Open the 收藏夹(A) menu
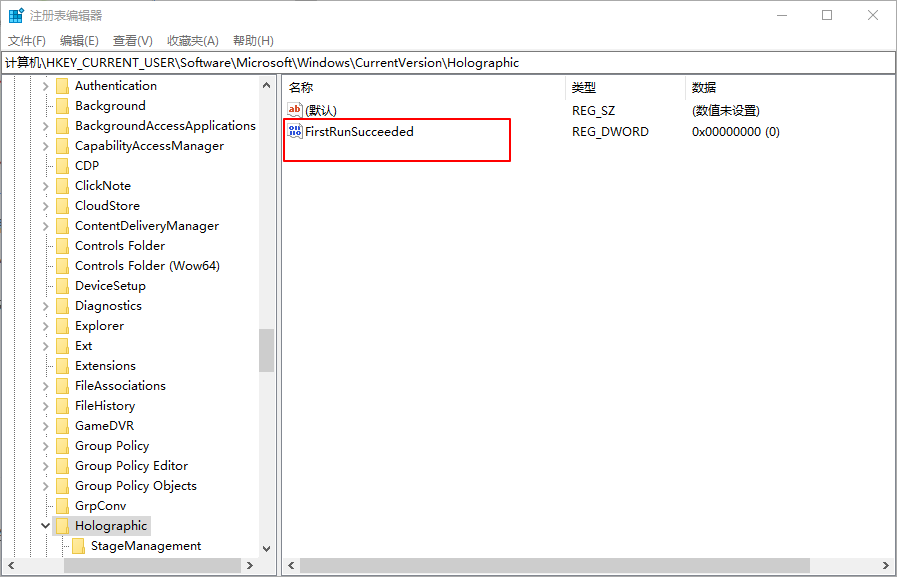This screenshot has height=577, width=897. click(x=192, y=40)
